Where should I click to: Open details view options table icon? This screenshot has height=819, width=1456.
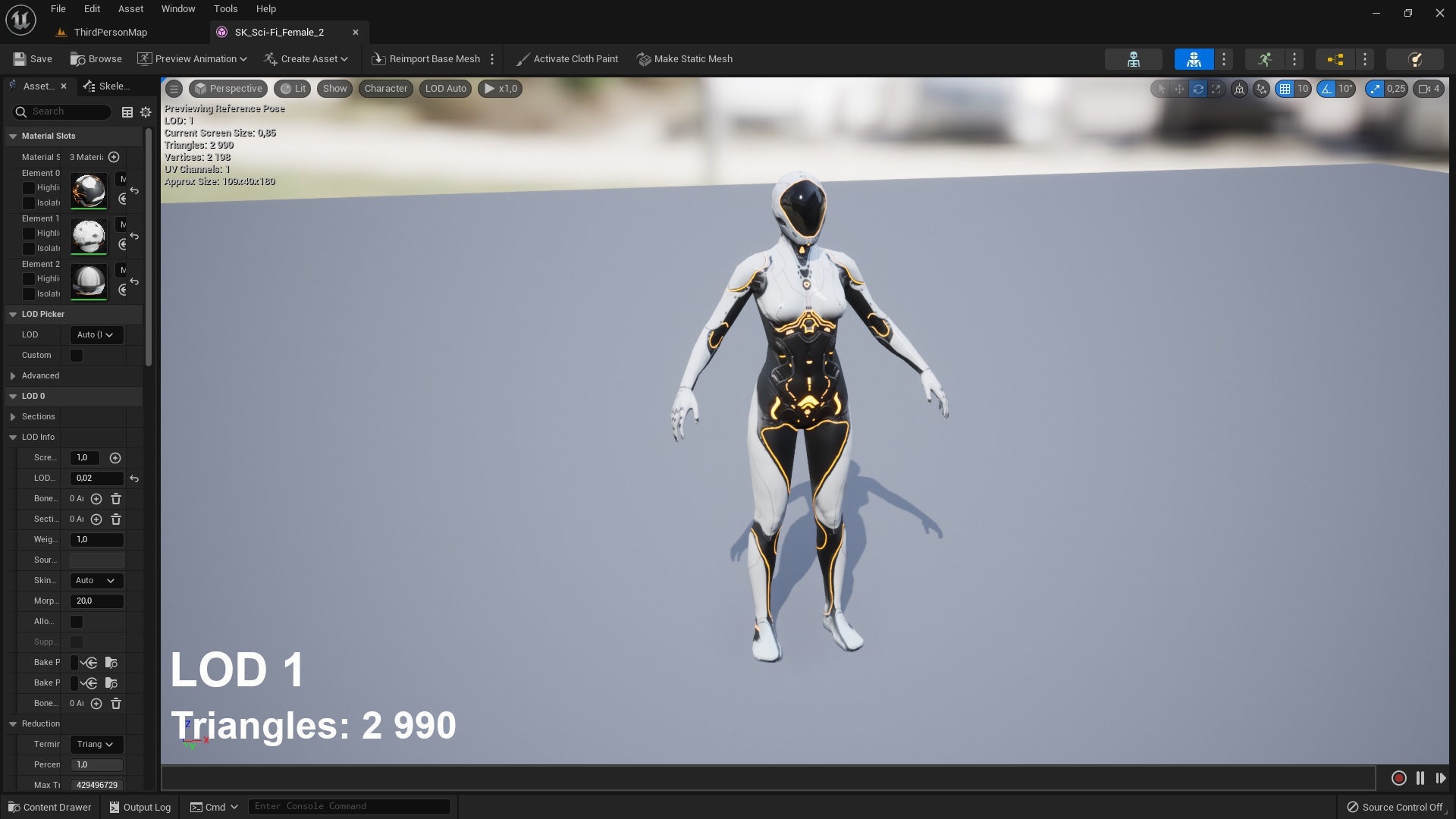127,112
